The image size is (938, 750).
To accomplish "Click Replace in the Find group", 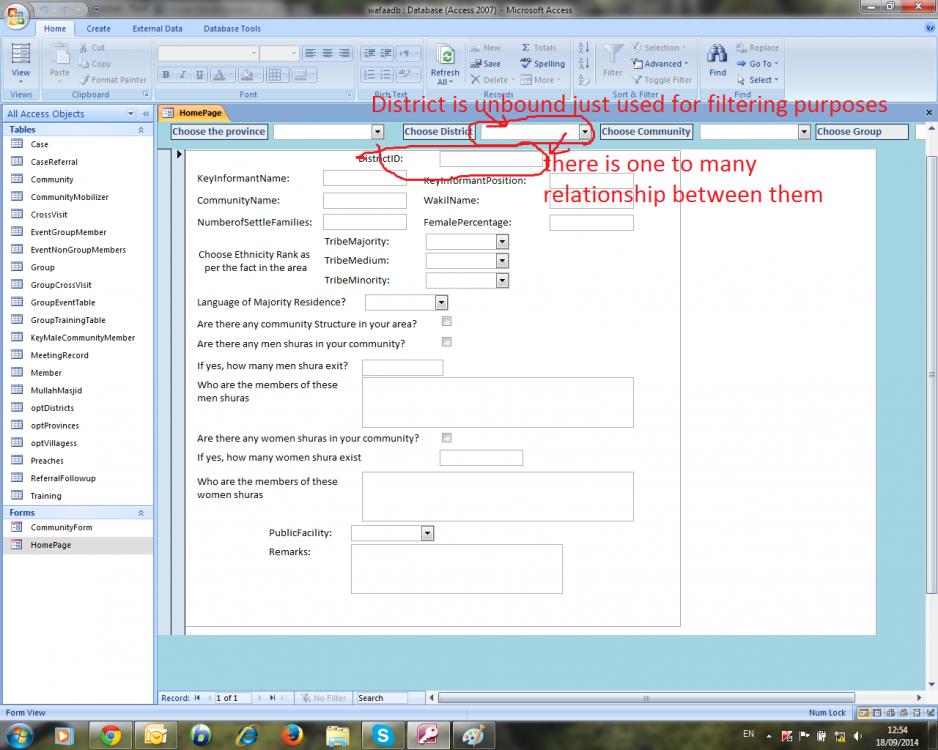I will click(757, 47).
